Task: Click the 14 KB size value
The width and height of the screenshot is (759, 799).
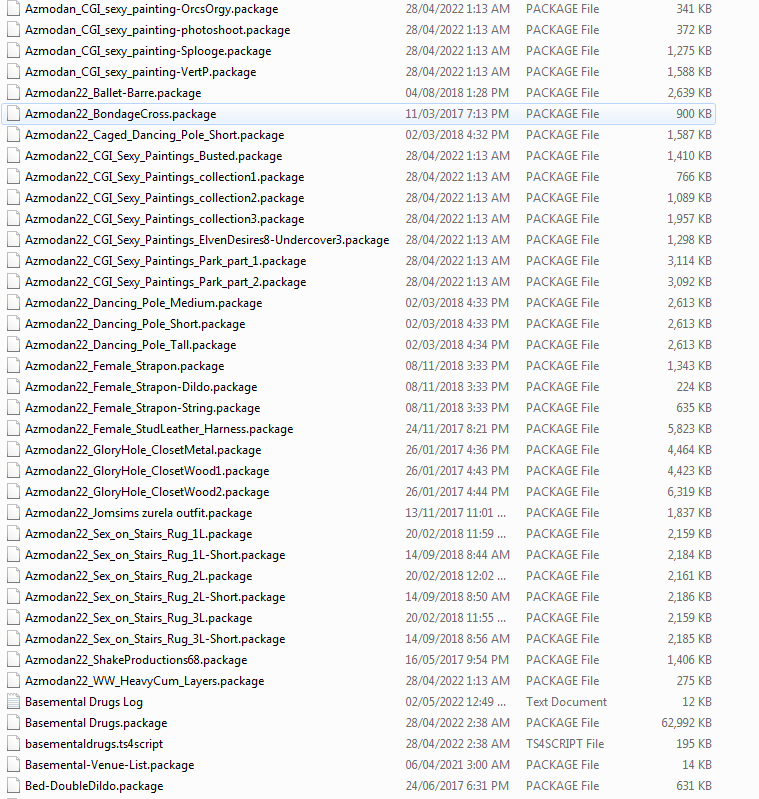Action: click(697, 764)
